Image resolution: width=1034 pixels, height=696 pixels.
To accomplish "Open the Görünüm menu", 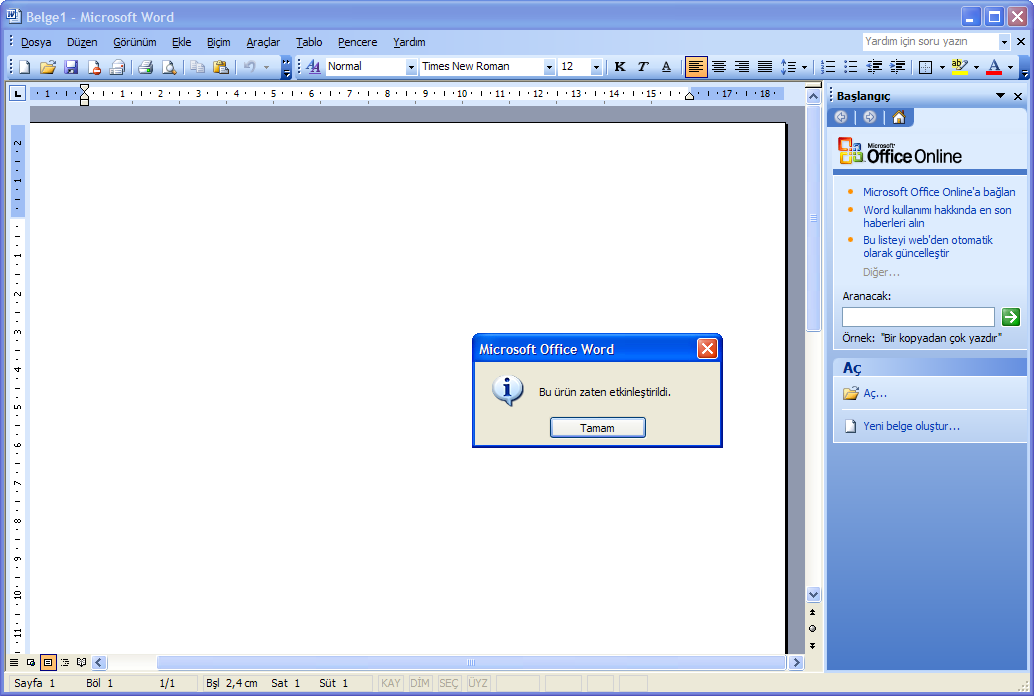I will [x=135, y=42].
